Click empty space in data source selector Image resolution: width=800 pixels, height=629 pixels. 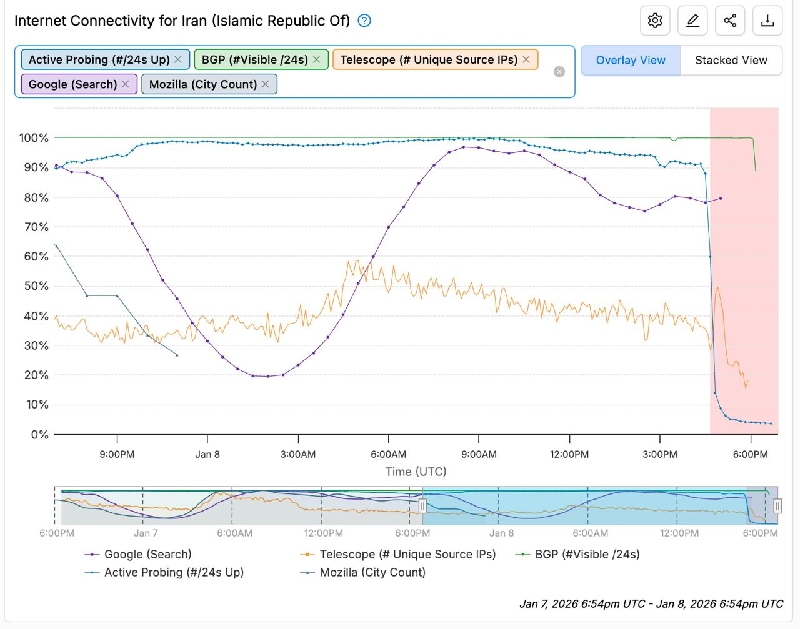pos(420,84)
